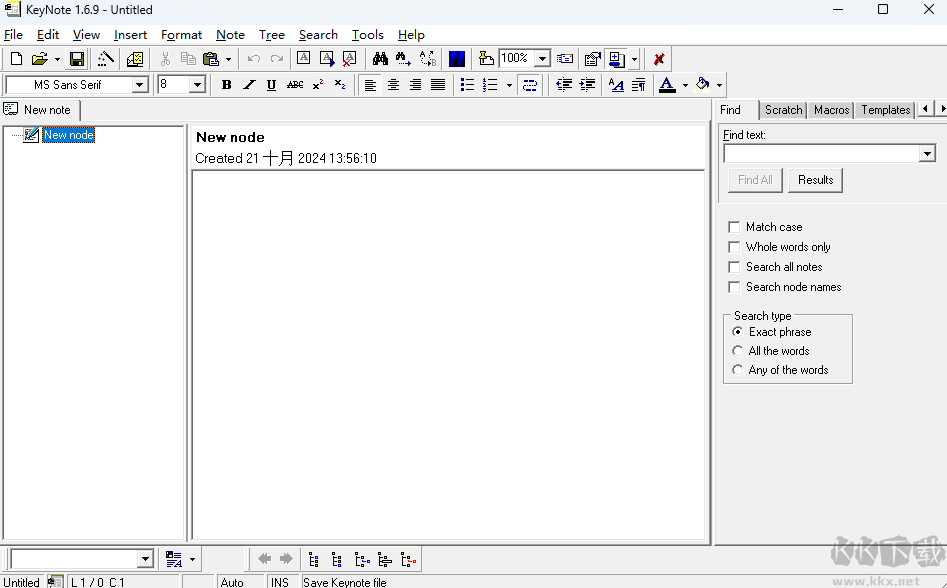947x588 pixels.
Task: Click the red X toolbar icon
Action: tap(659, 59)
